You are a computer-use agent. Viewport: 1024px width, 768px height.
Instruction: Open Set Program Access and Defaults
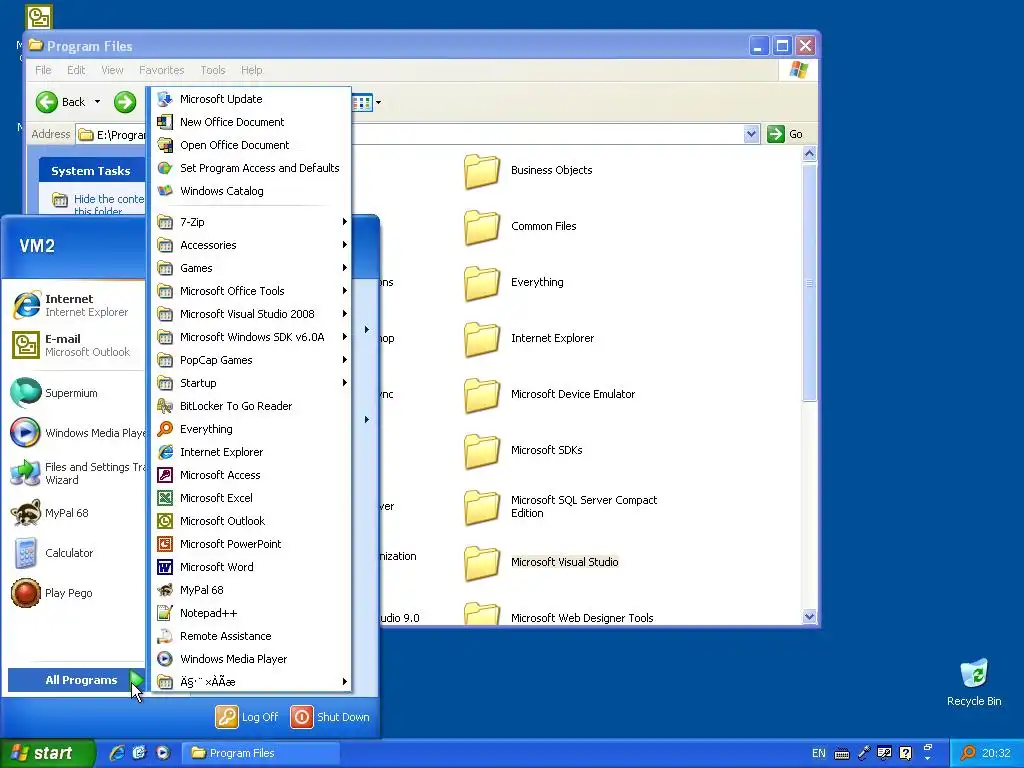click(251, 168)
